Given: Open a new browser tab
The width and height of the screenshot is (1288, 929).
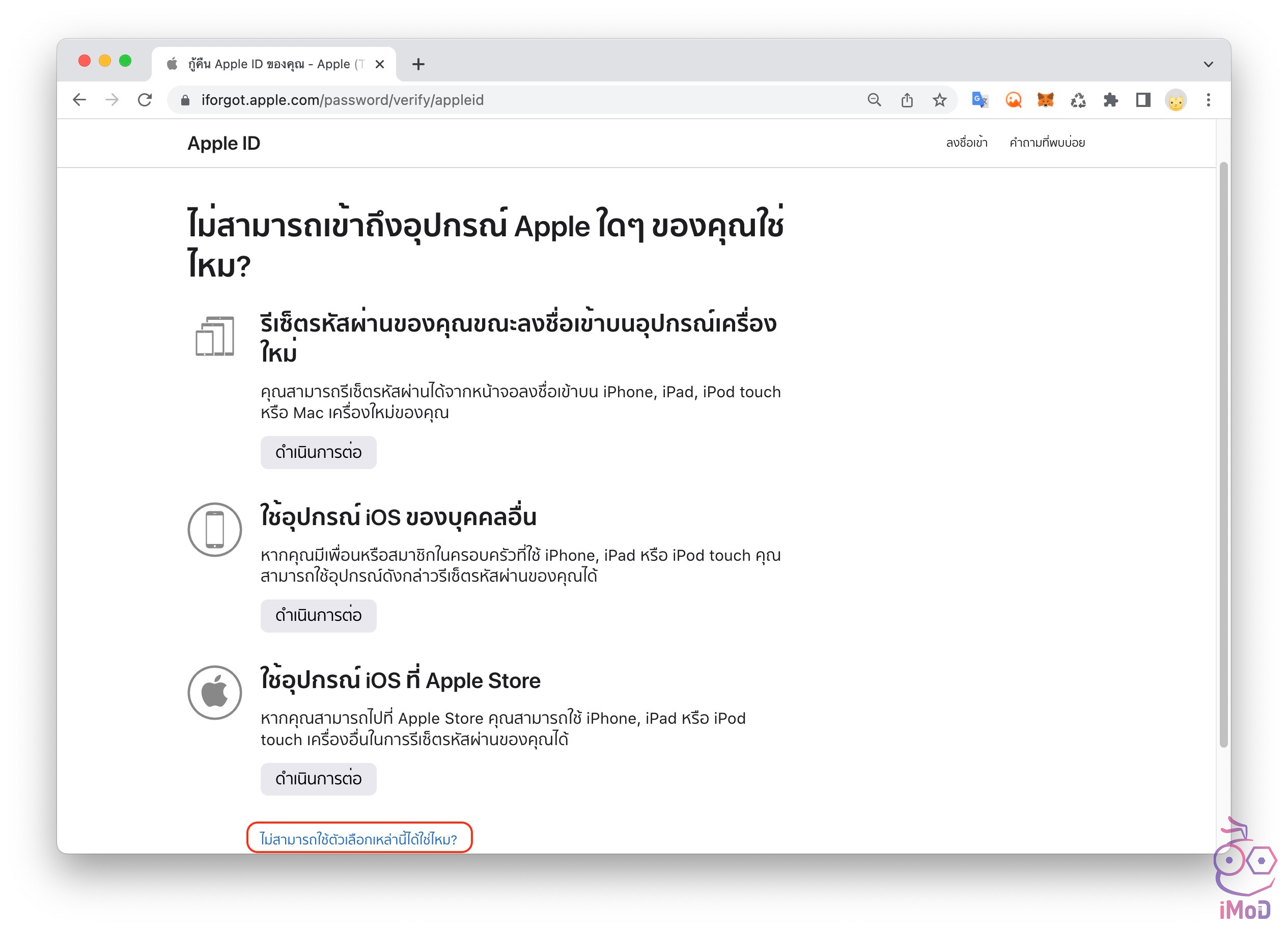Looking at the screenshot, I should pyautogui.click(x=418, y=64).
